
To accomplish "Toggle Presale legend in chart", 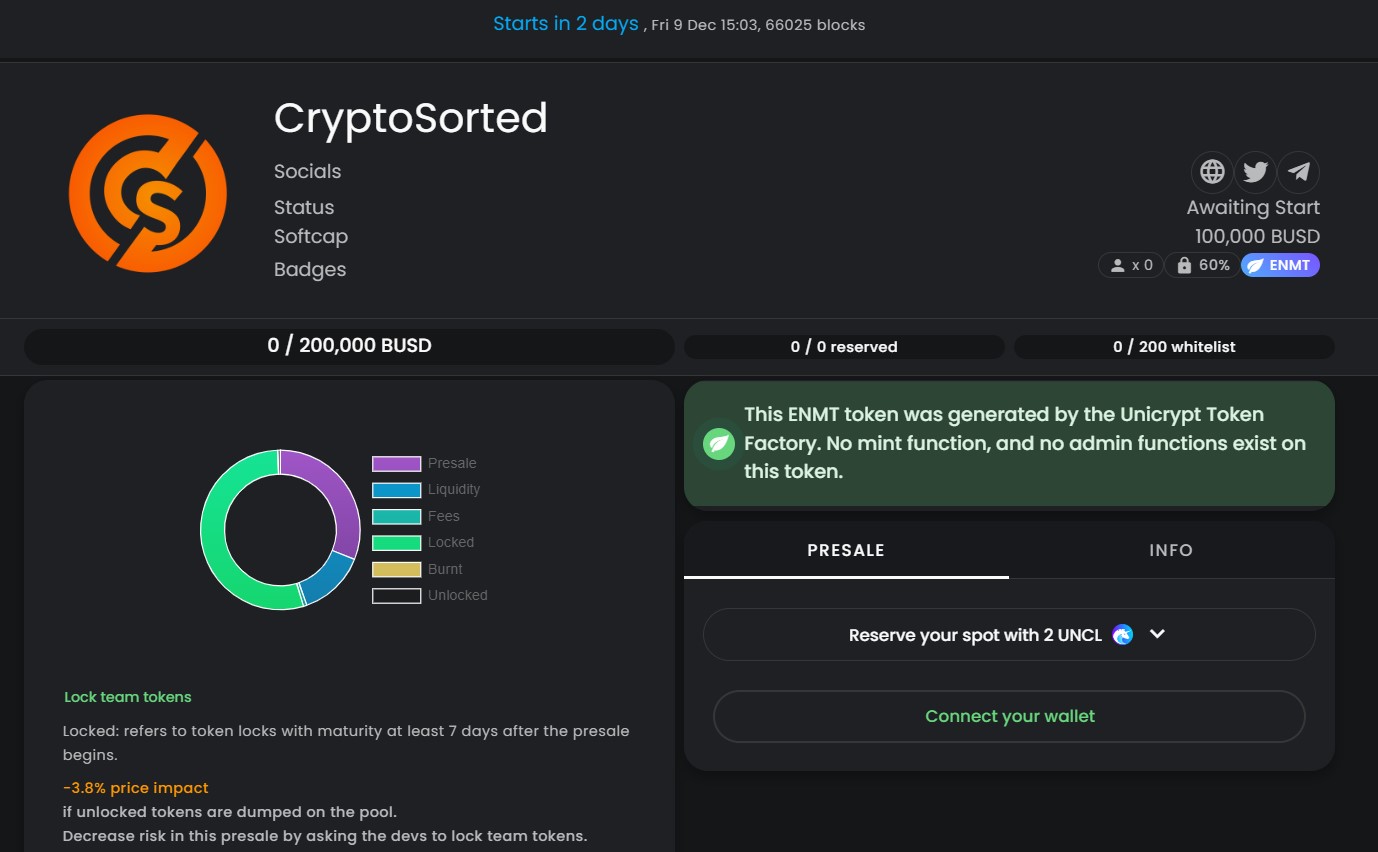I will [x=424, y=463].
